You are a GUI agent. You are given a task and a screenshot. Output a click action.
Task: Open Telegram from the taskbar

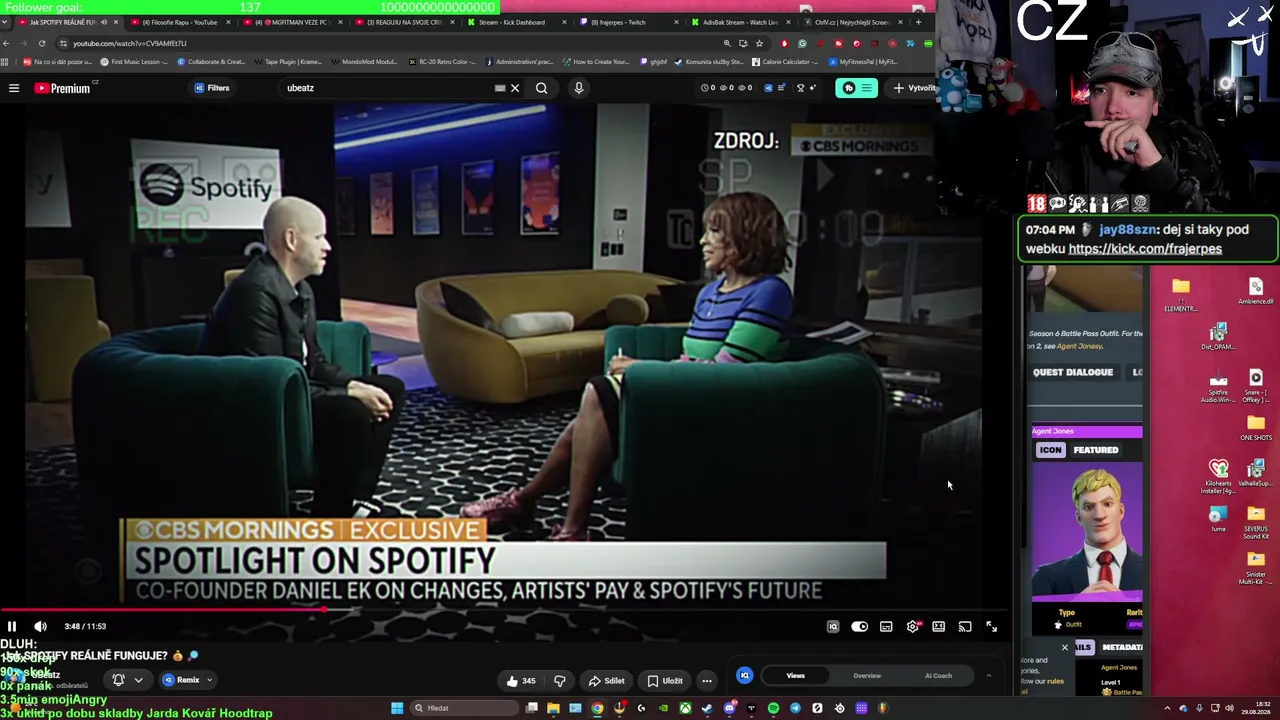pyautogui.click(x=795, y=709)
